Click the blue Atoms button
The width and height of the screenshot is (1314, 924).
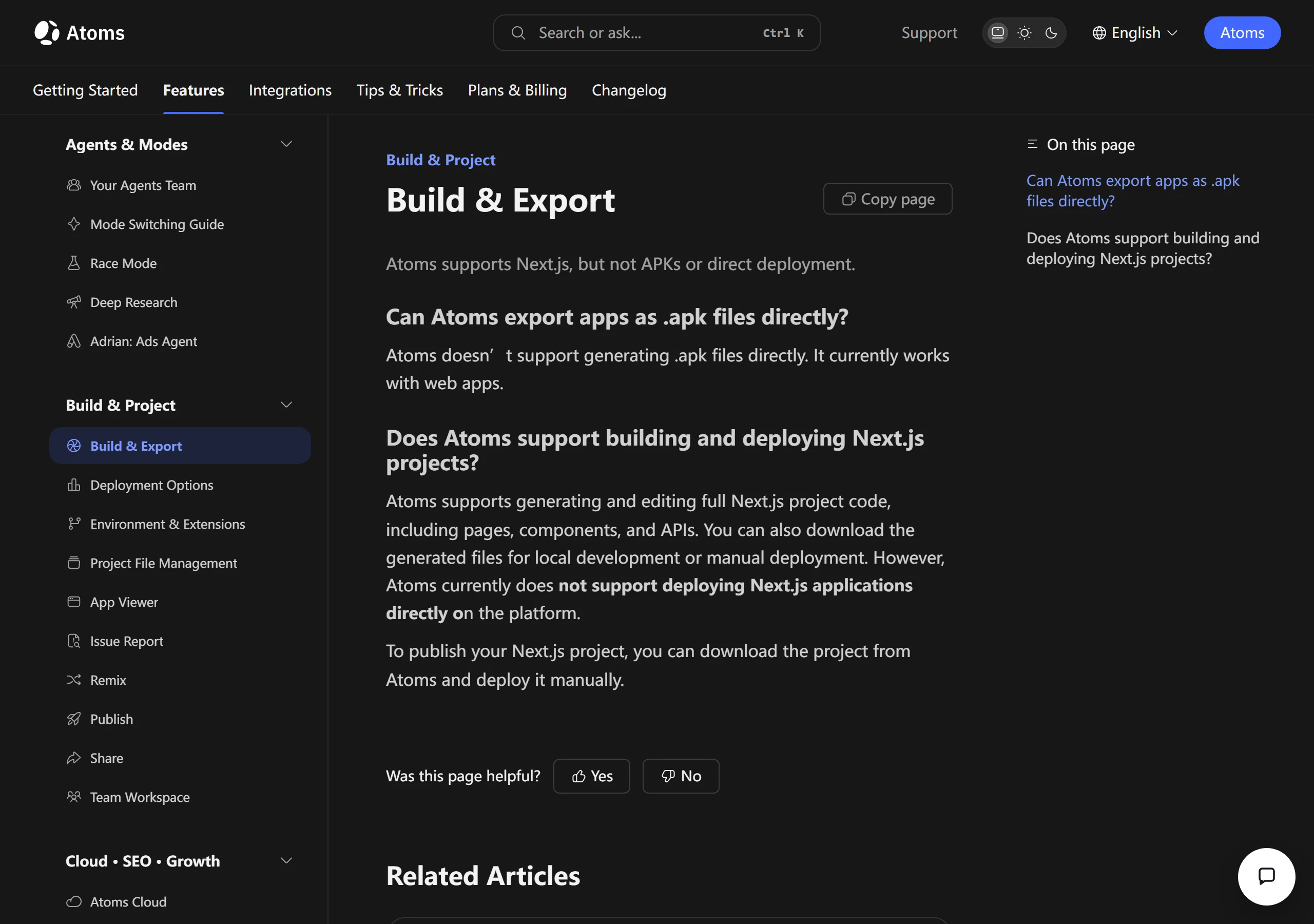pos(1242,33)
